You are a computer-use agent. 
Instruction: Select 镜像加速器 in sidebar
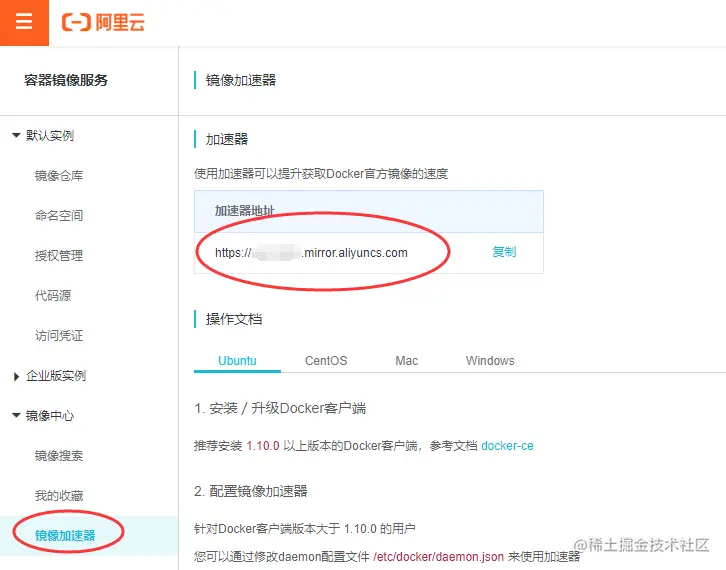pyautogui.click(x=65, y=536)
